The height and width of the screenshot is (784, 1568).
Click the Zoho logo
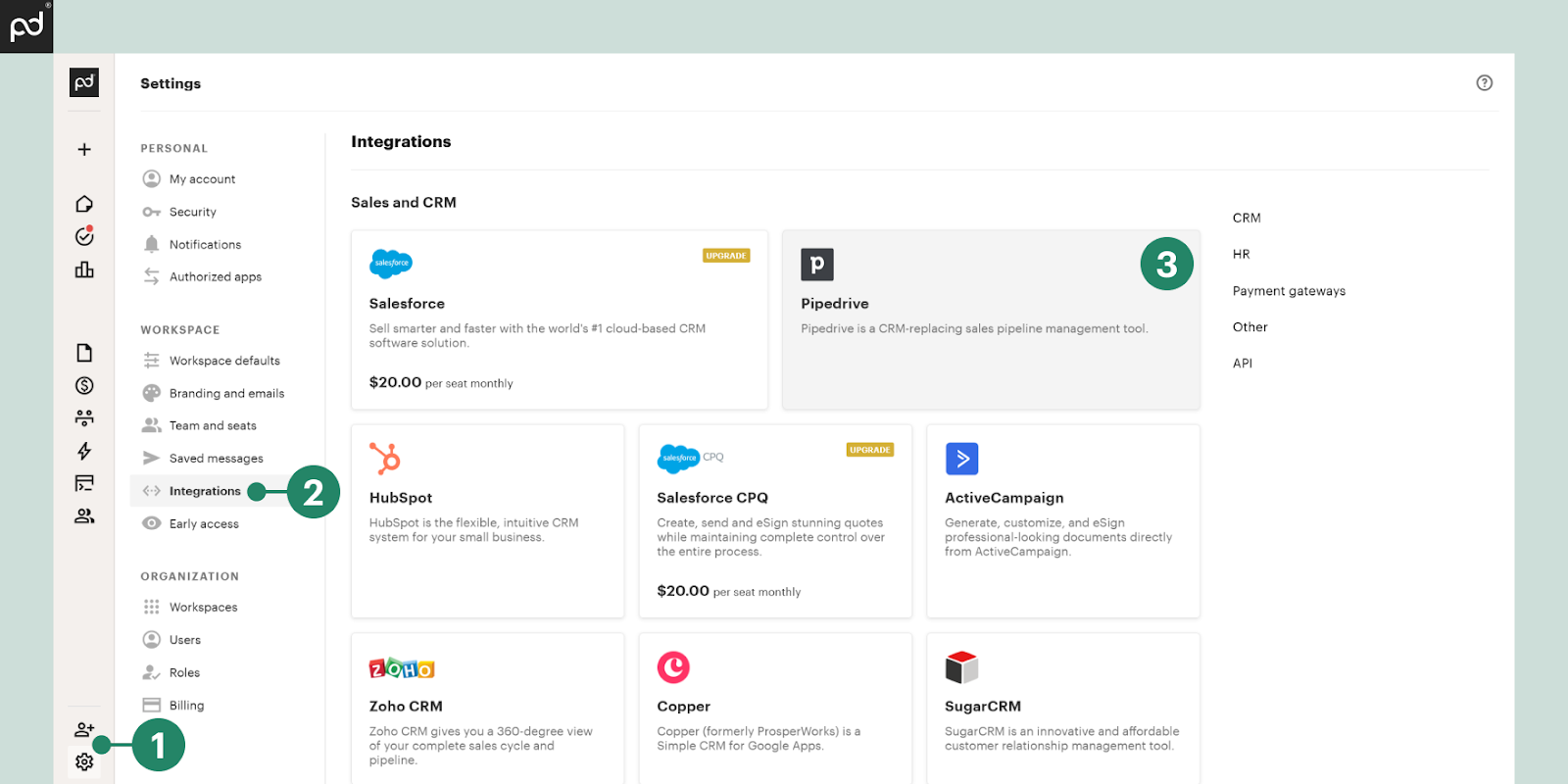pos(402,668)
